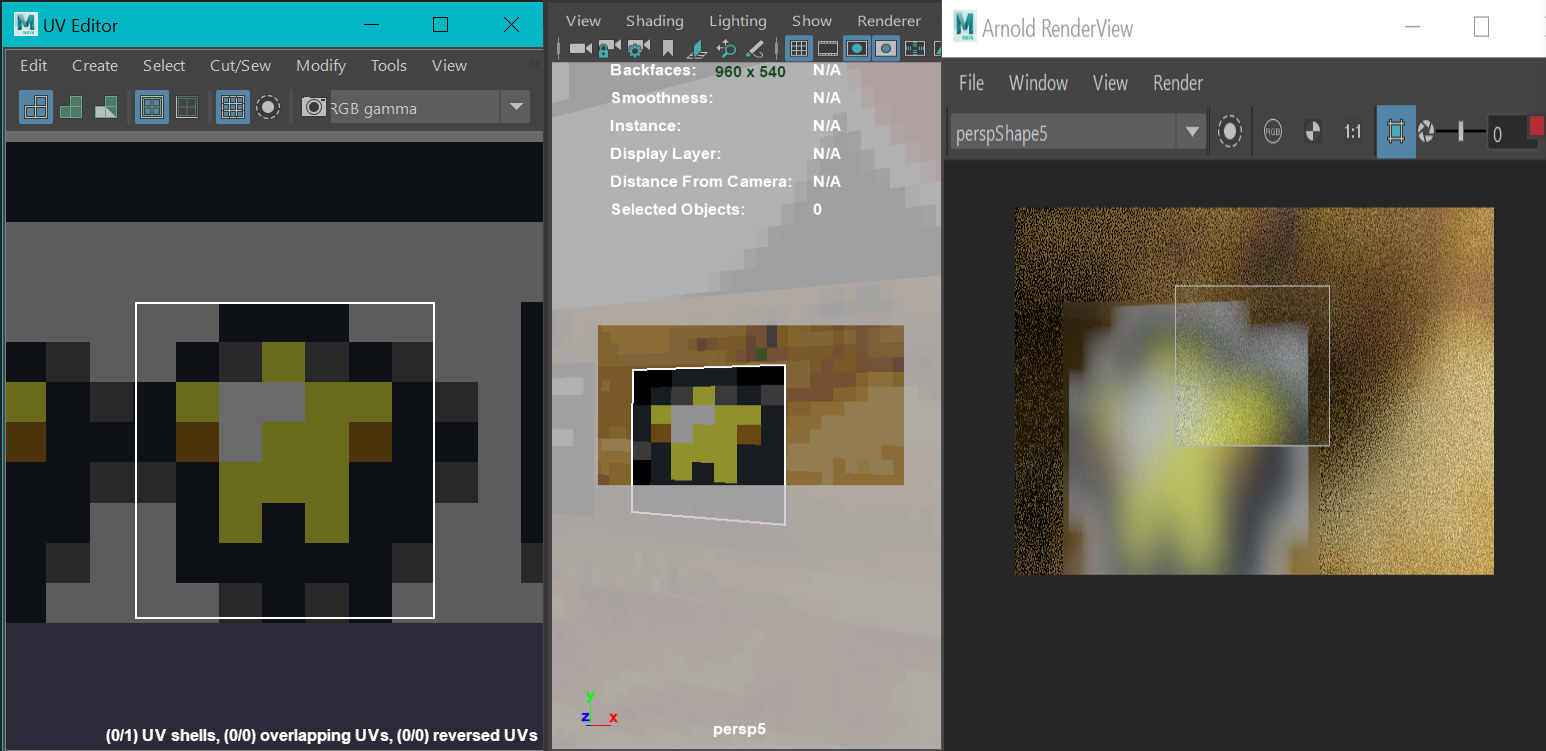Screen dimensions: 1546x751
Task: Enable the checkered tile display mode
Action: click(x=152, y=107)
